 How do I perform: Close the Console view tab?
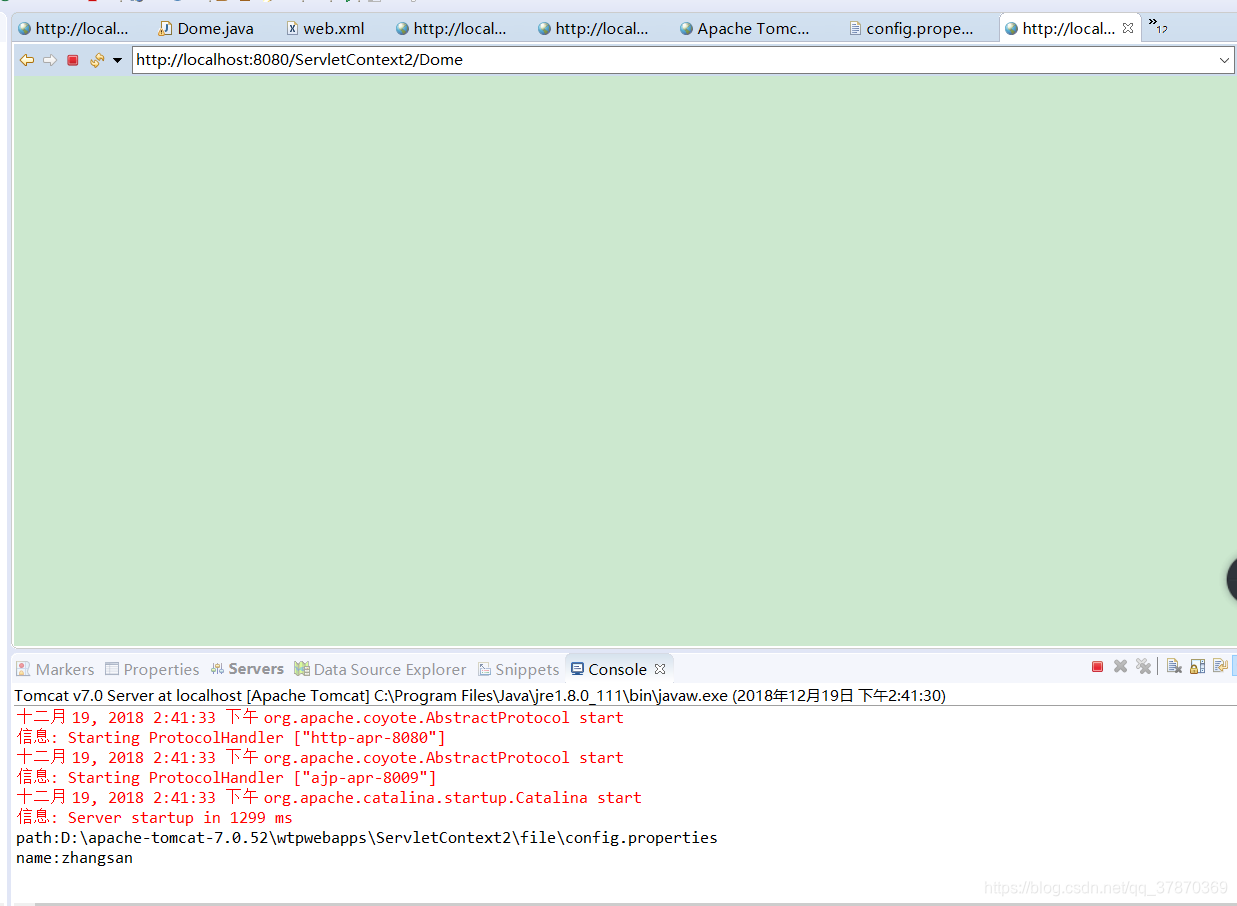[660, 669]
